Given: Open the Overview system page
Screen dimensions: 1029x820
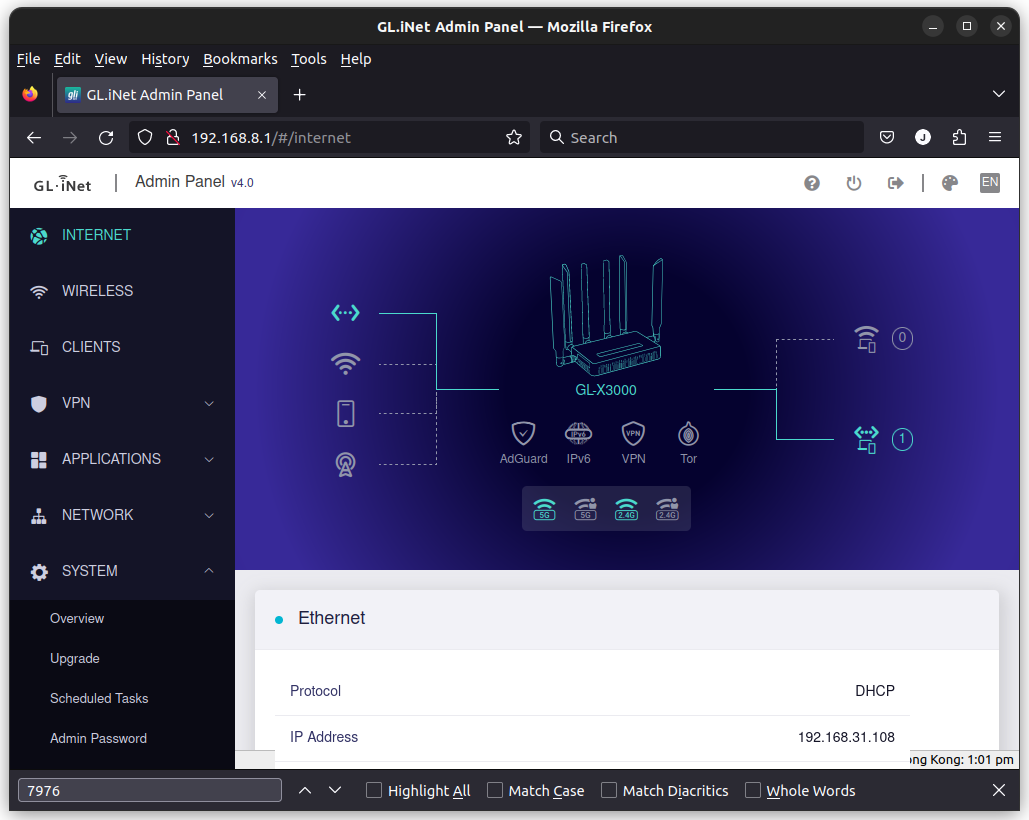Looking at the screenshot, I should [77, 619].
